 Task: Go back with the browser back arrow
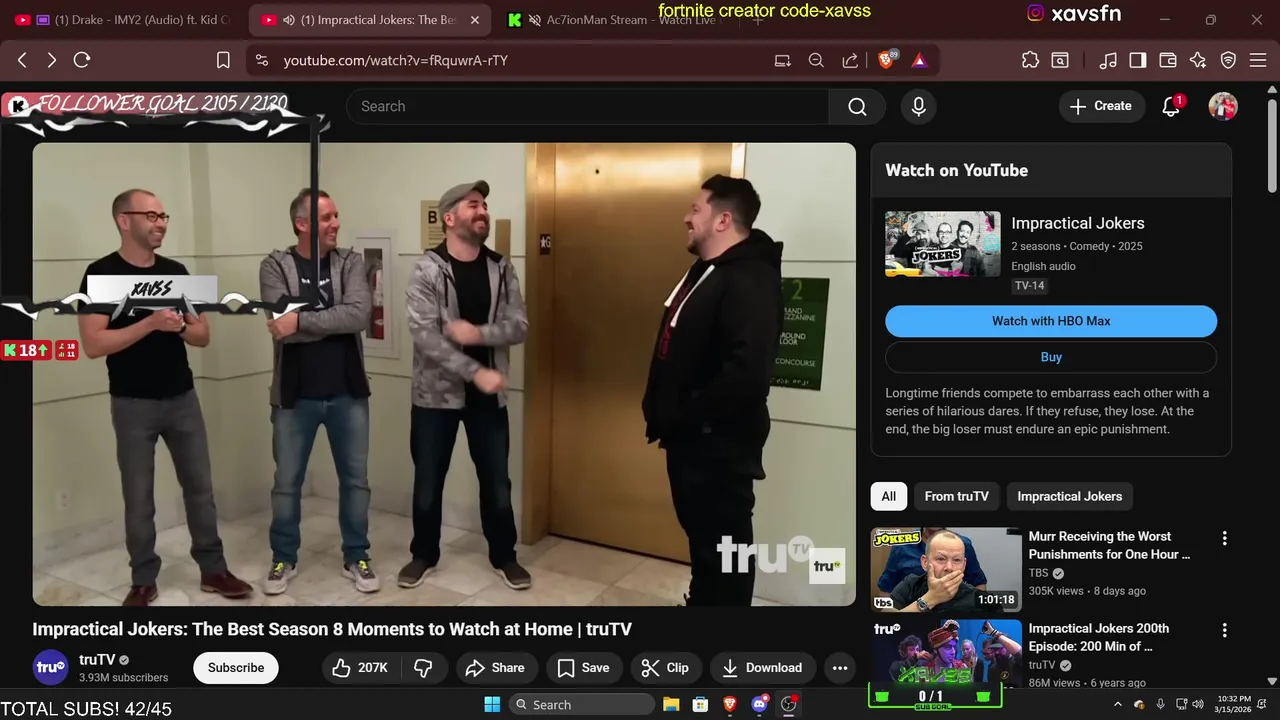coord(22,60)
